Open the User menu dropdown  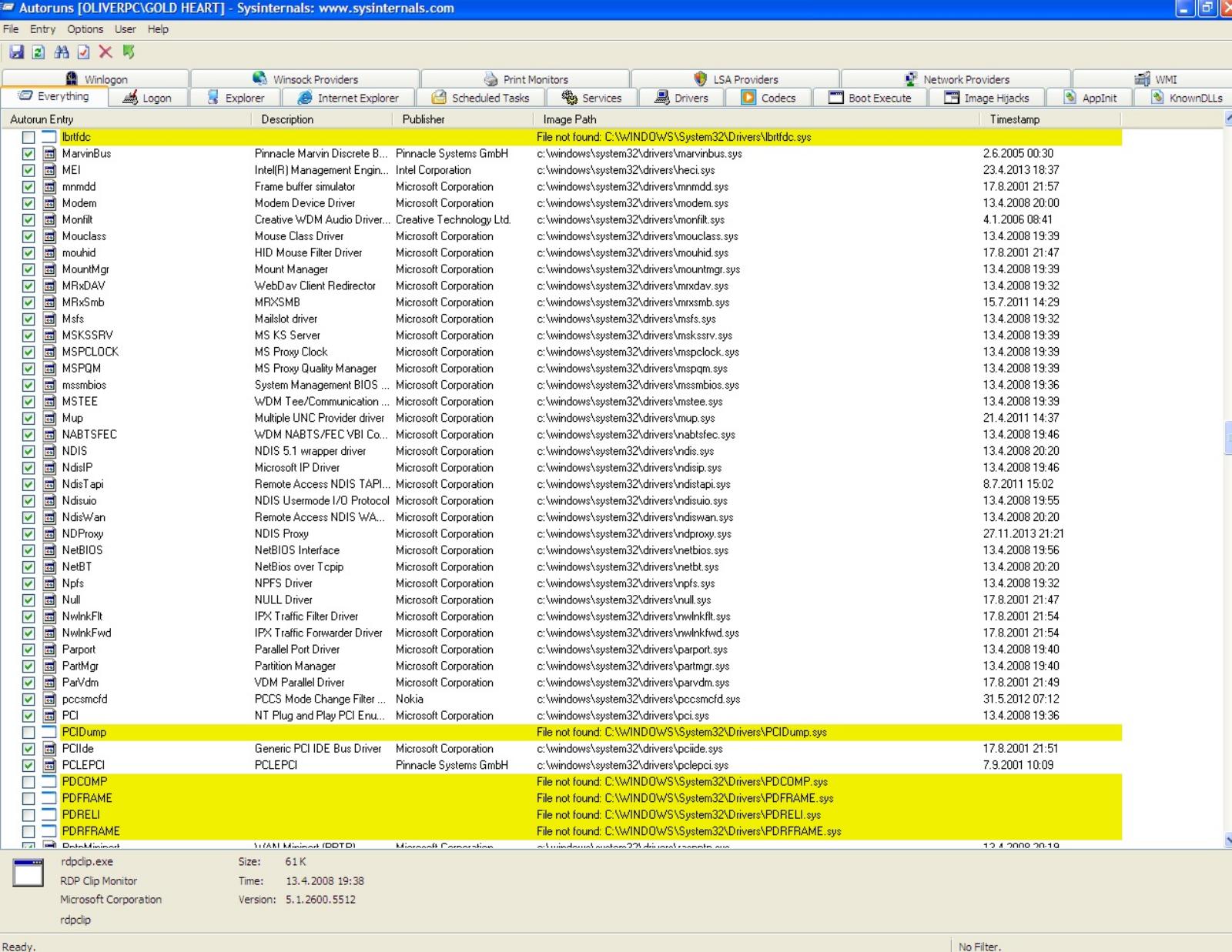[125, 29]
